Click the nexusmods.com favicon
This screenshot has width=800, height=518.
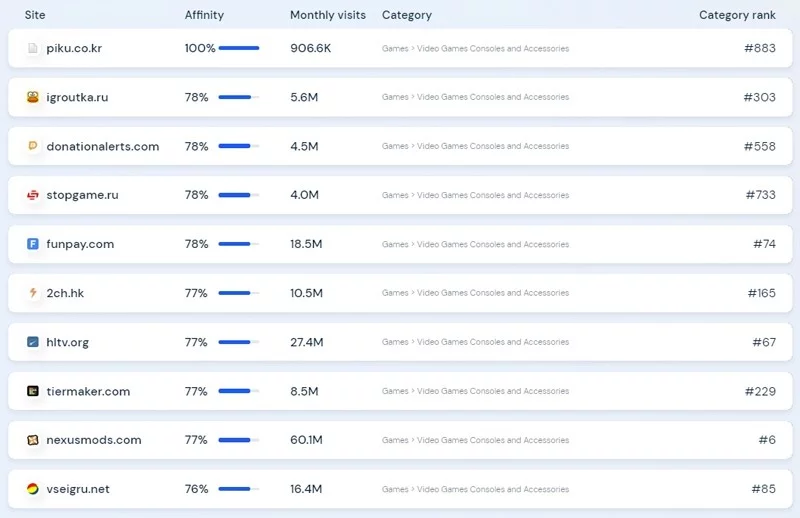[33, 440]
